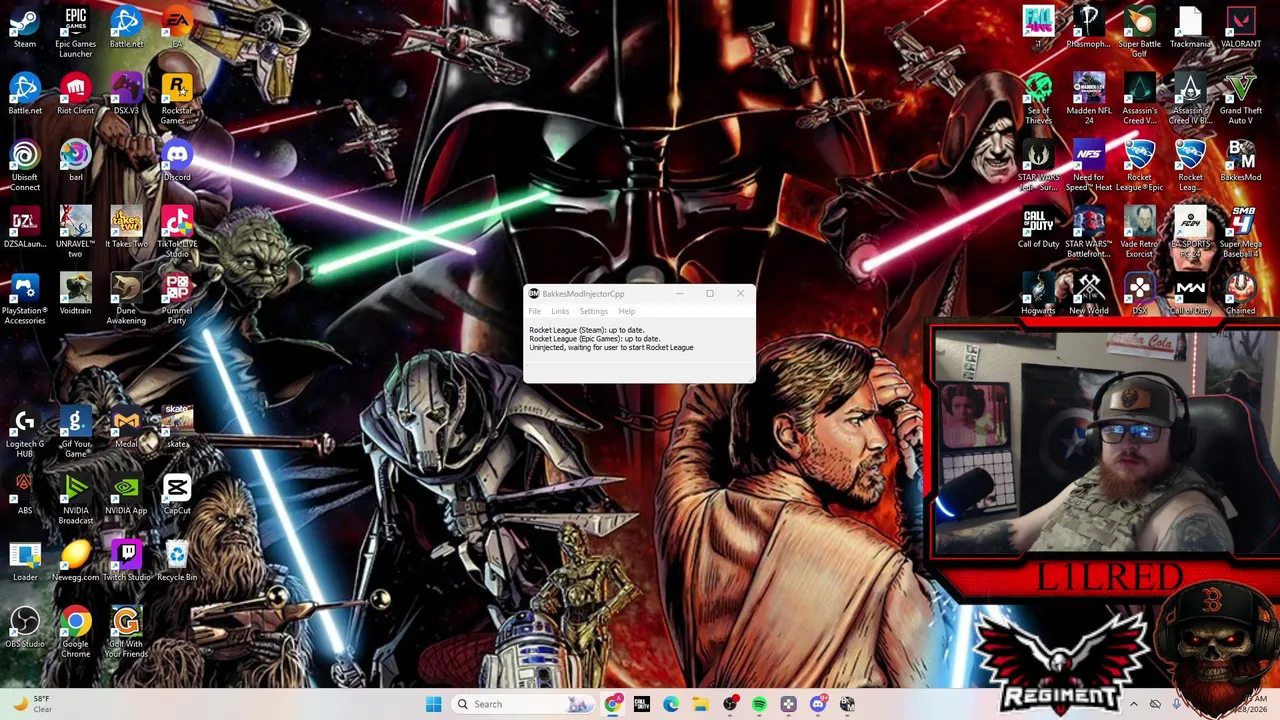Screen dimensions: 1280x720
Task: Select the Chained desktop icon
Action: tap(1241, 294)
